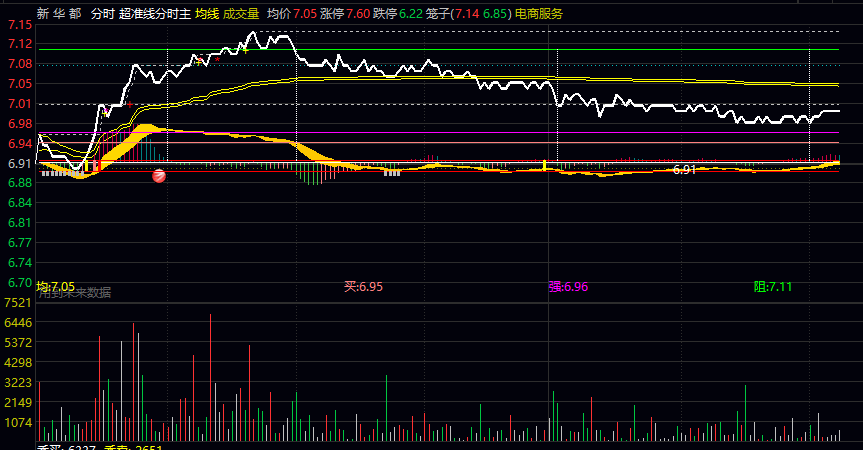Image resolution: width=863 pixels, height=450 pixels.
Task: Click the 6.74 price axis label
Action: tap(20, 262)
